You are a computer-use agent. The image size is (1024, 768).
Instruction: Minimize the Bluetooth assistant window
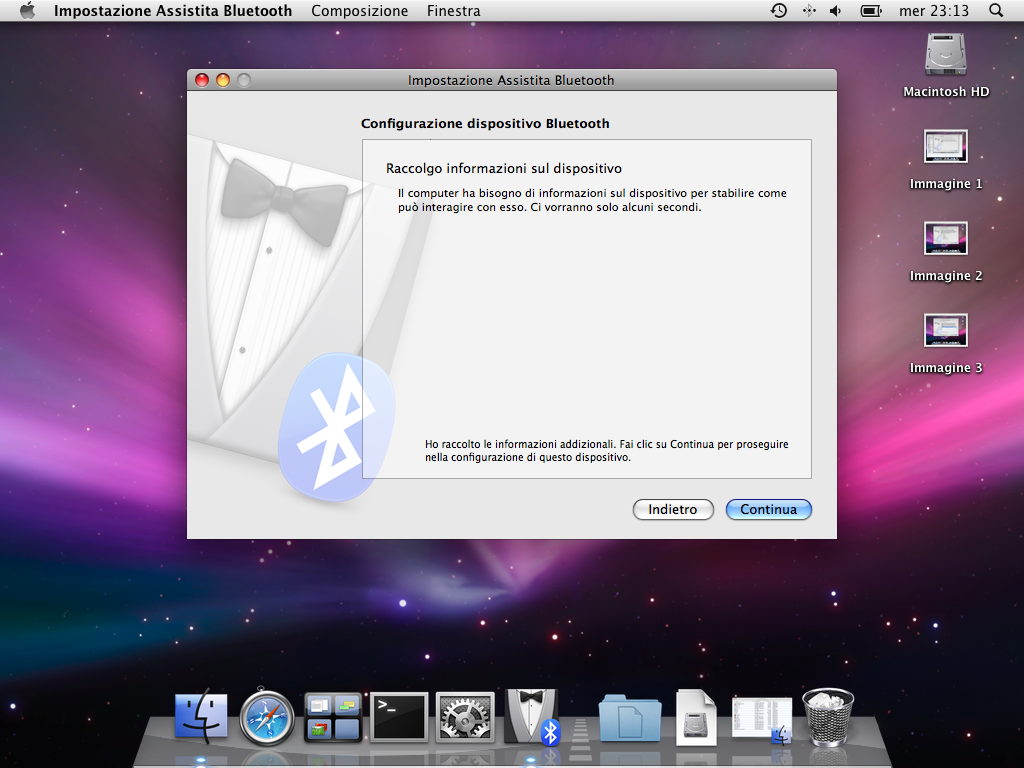(223, 80)
